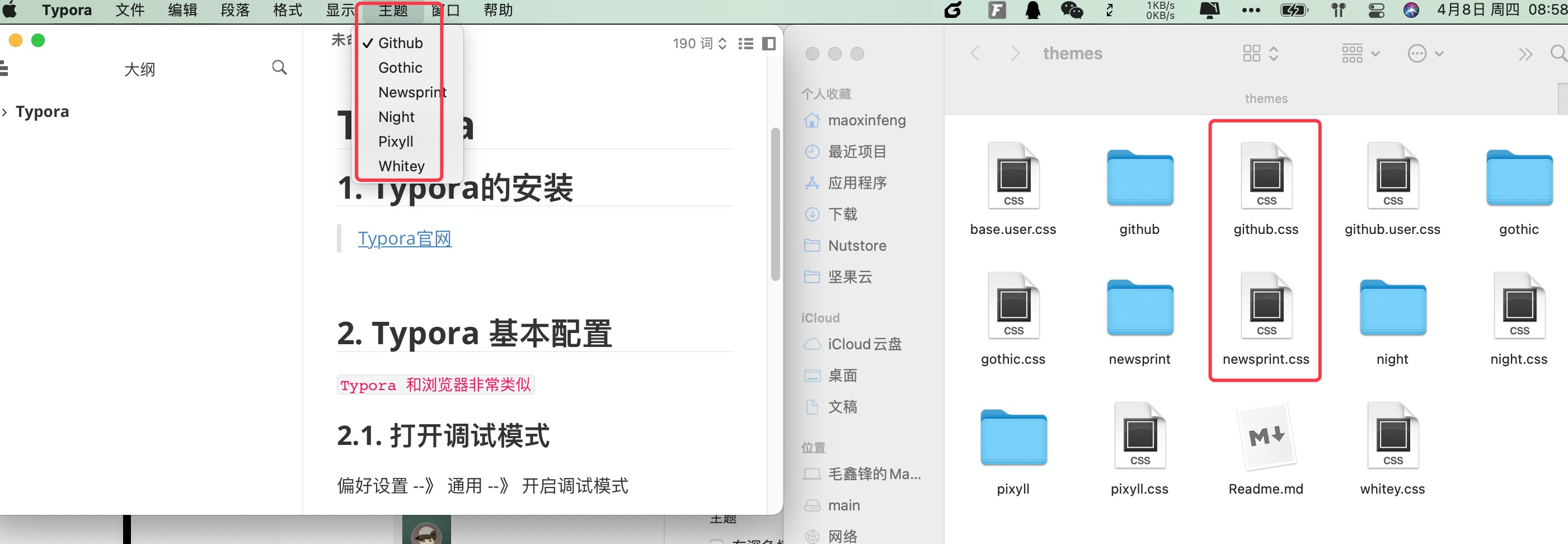Open the Typora app menu

tap(67, 10)
